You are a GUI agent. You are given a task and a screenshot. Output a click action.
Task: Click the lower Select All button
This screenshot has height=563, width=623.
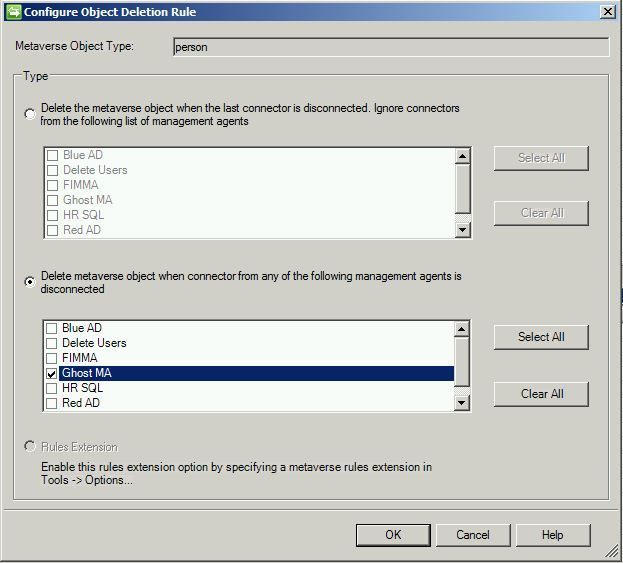pos(541,337)
